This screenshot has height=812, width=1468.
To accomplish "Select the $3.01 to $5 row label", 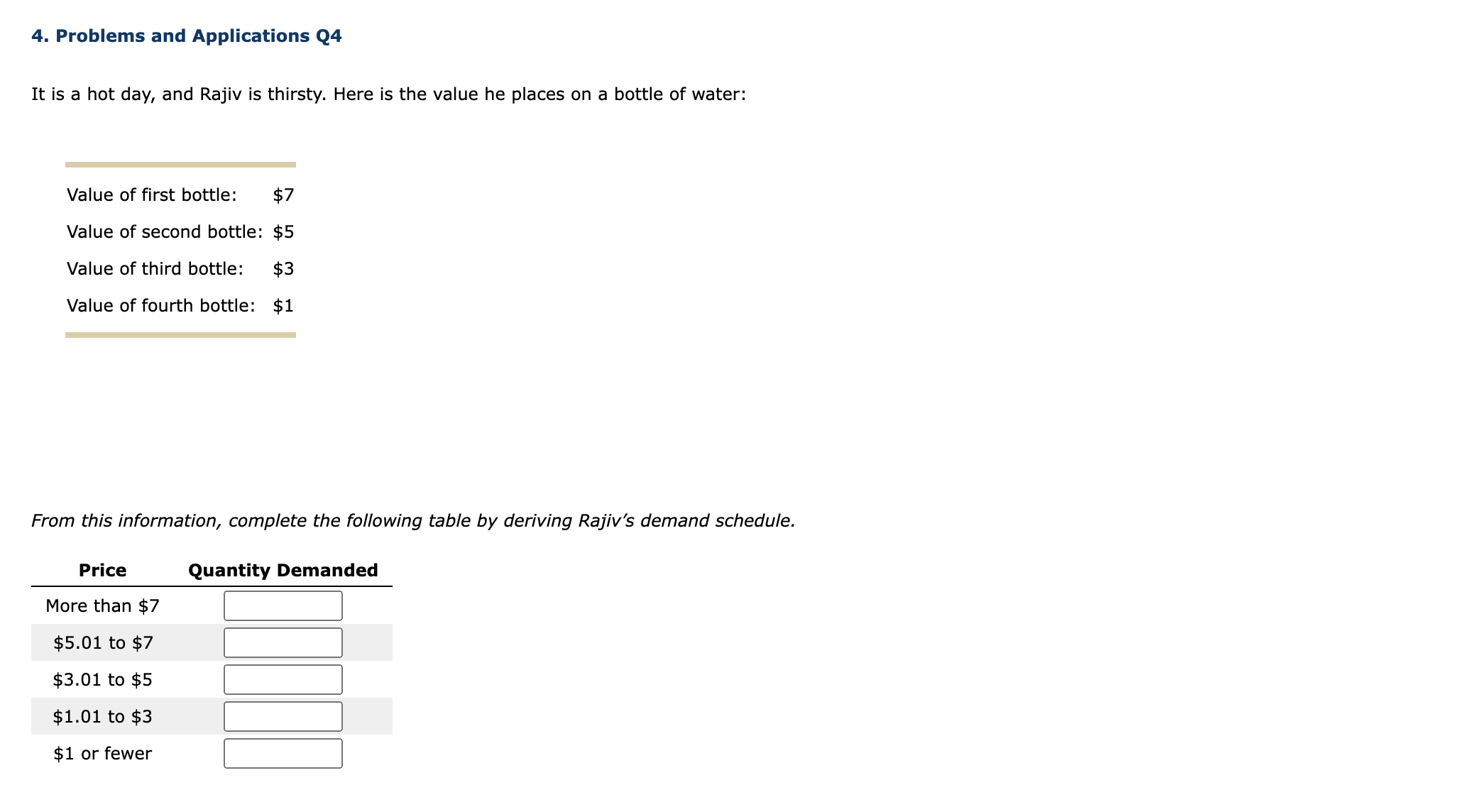I will 102,679.
